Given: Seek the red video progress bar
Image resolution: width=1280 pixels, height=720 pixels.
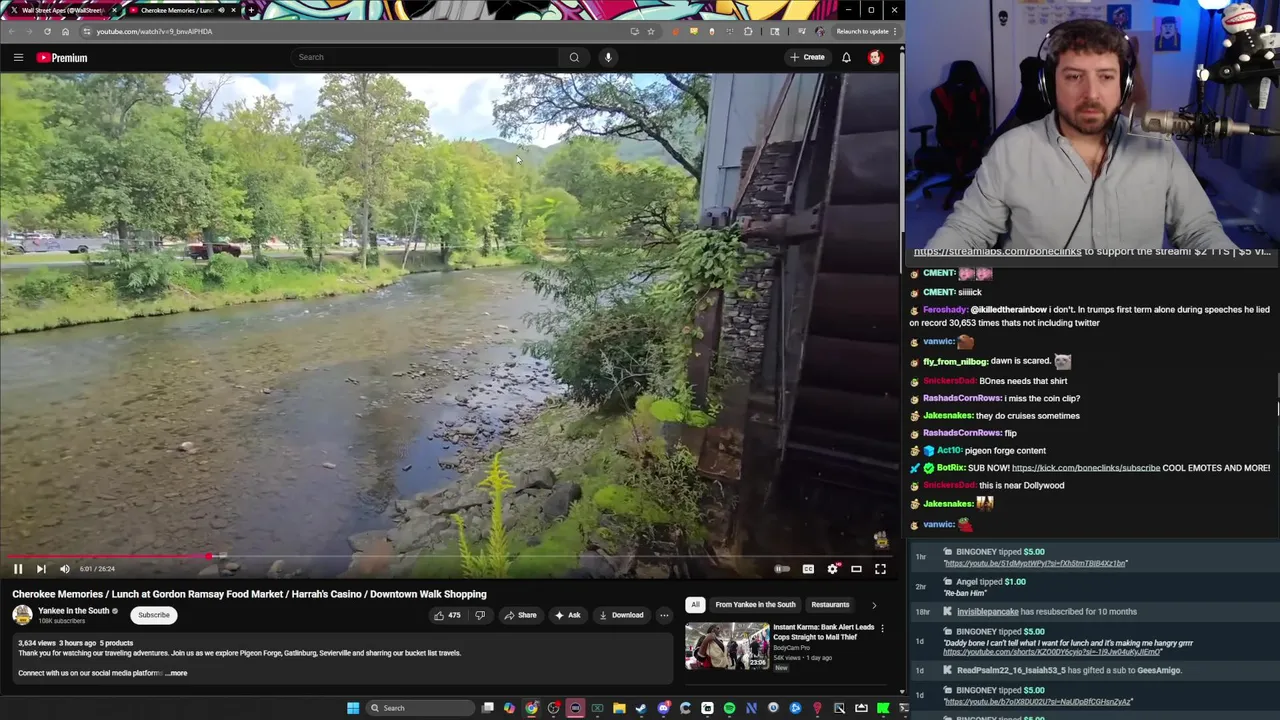Looking at the screenshot, I should click(450, 556).
